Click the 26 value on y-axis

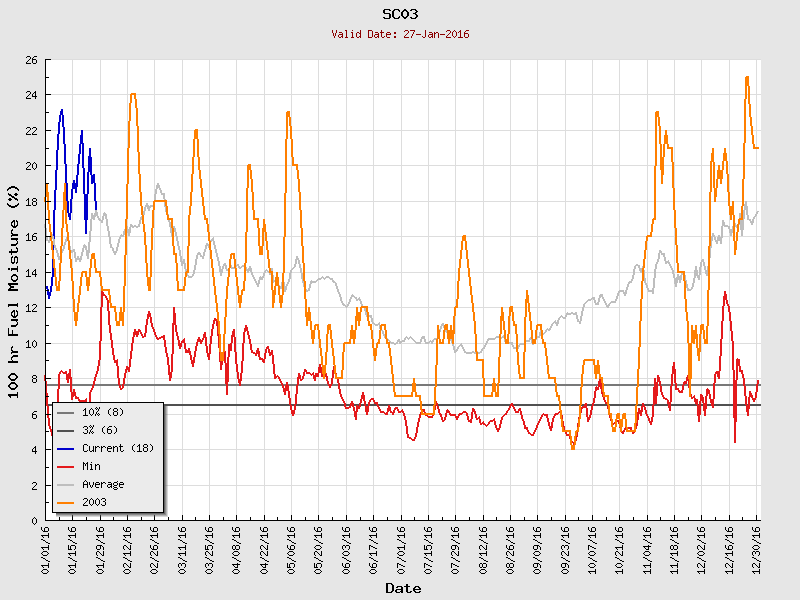point(31,61)
